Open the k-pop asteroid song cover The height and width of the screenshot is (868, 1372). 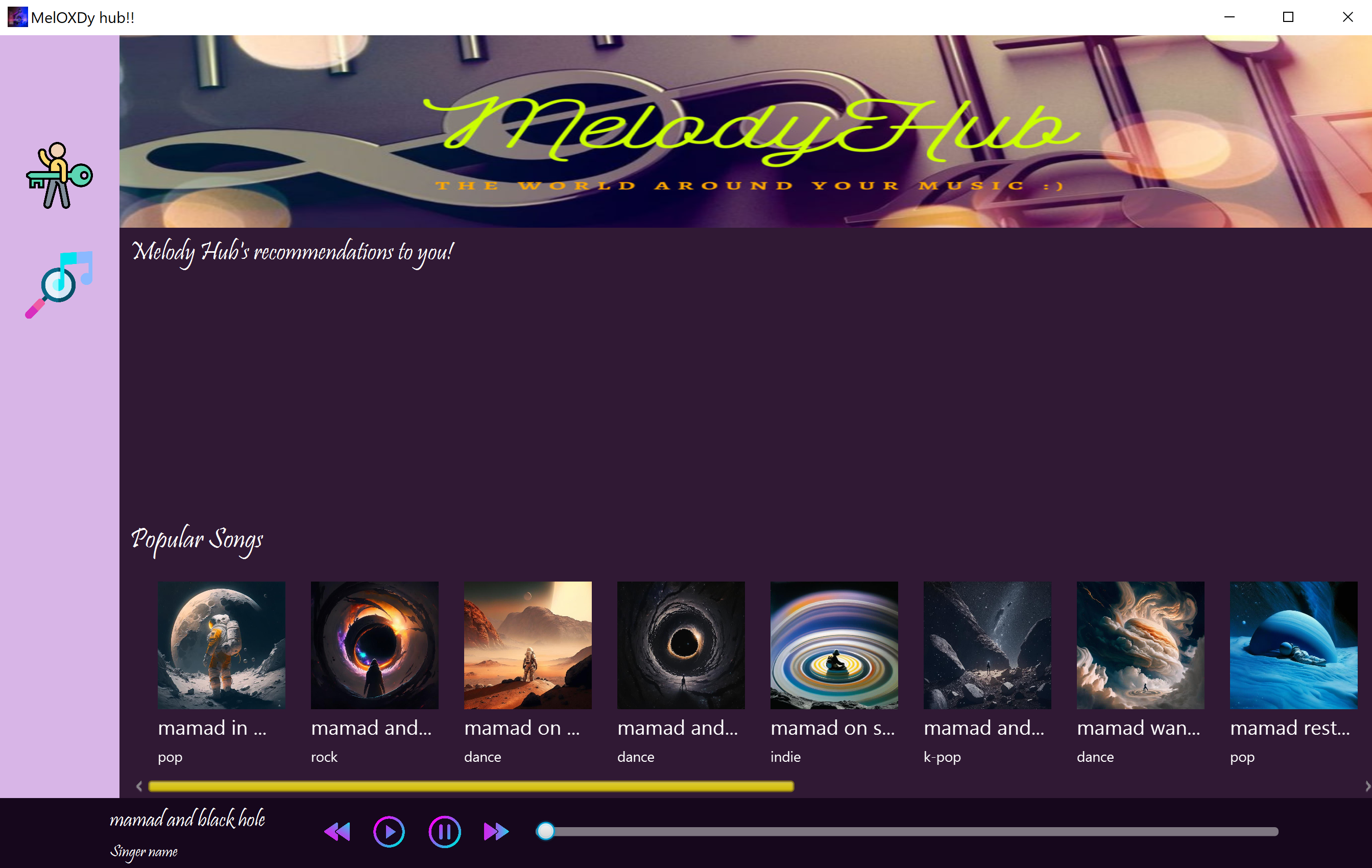click(987, 644)
